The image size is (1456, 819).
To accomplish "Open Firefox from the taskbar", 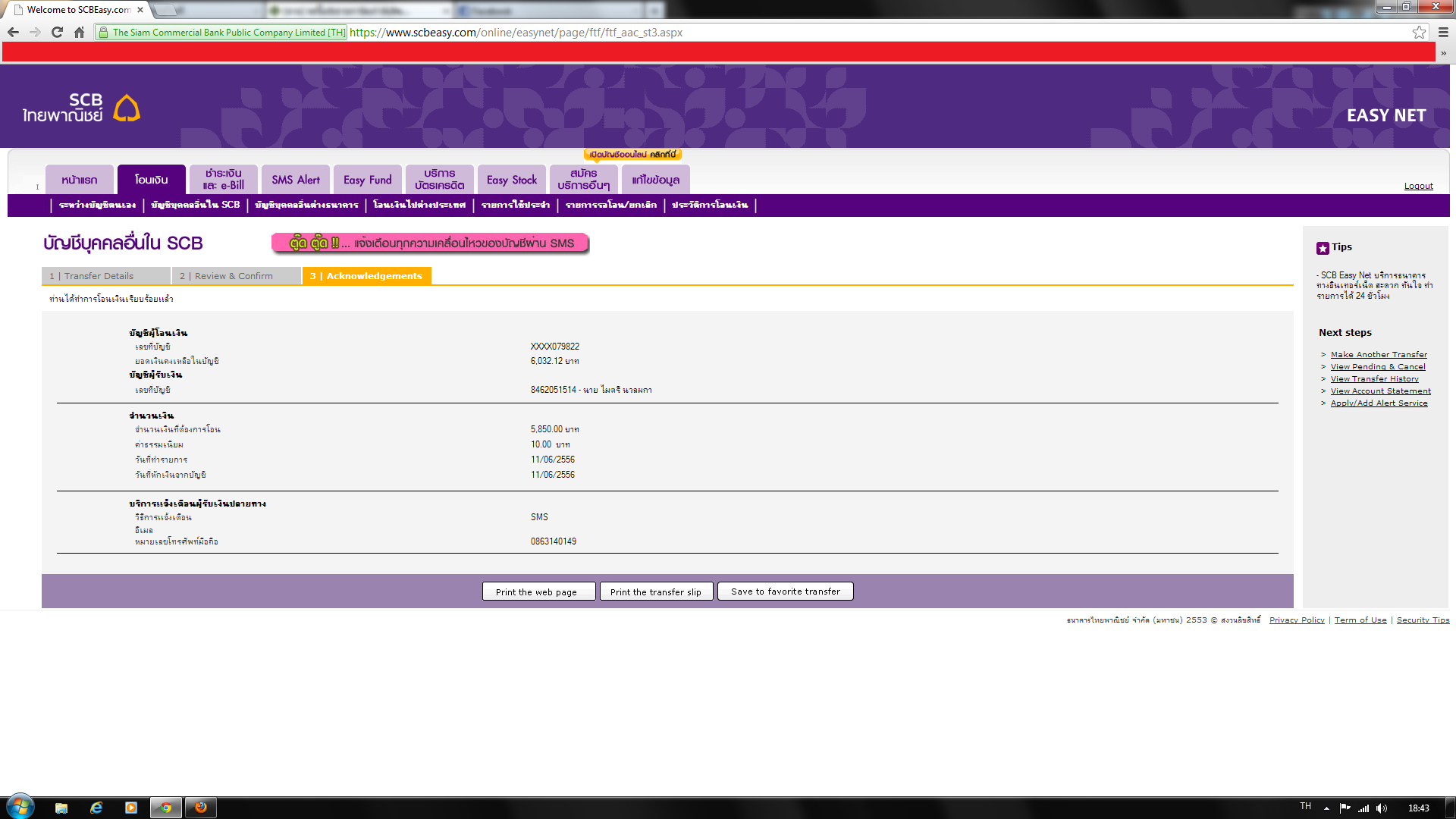I will click(201, 808).
